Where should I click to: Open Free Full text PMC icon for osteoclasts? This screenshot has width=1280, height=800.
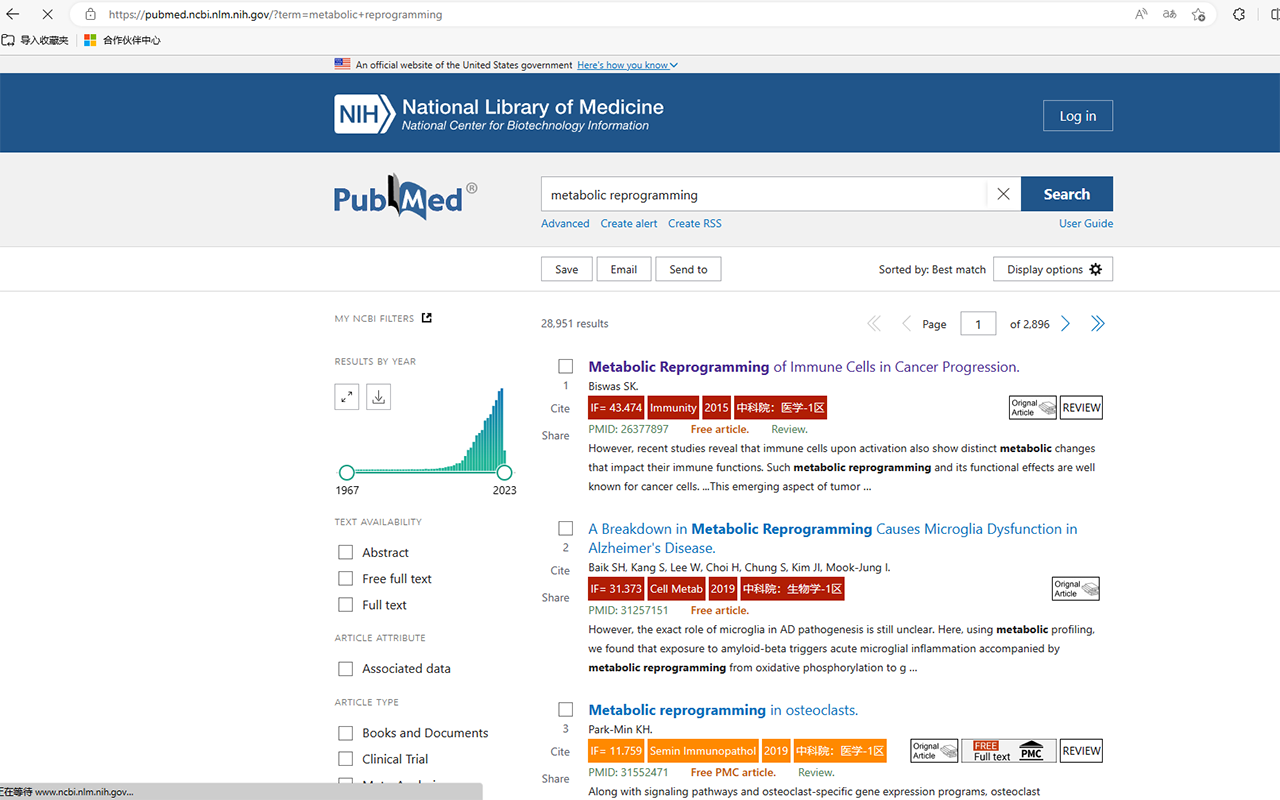(1009, 751)
